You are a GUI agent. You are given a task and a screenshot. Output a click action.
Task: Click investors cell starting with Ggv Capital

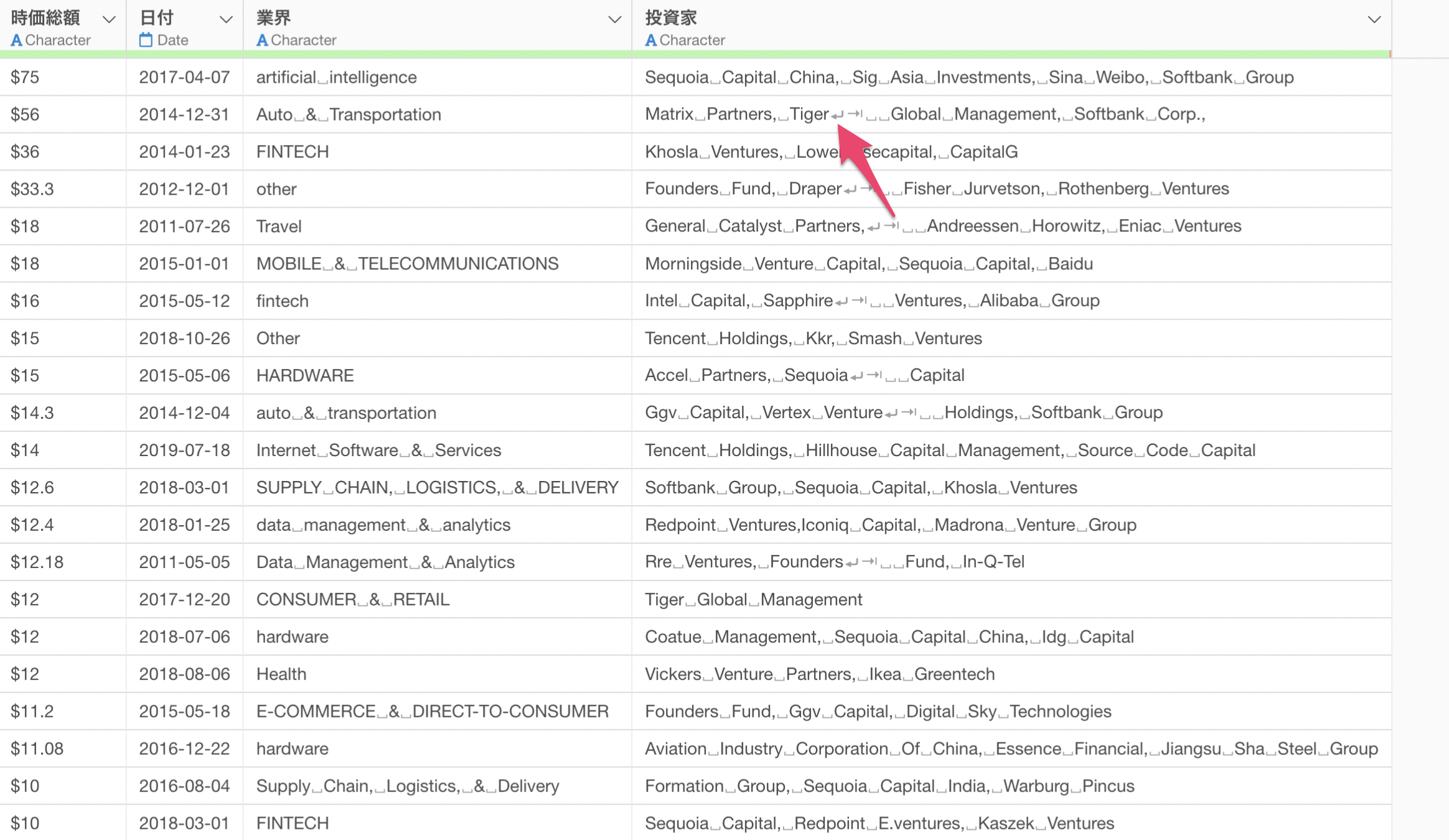(x=1011, y=413)
